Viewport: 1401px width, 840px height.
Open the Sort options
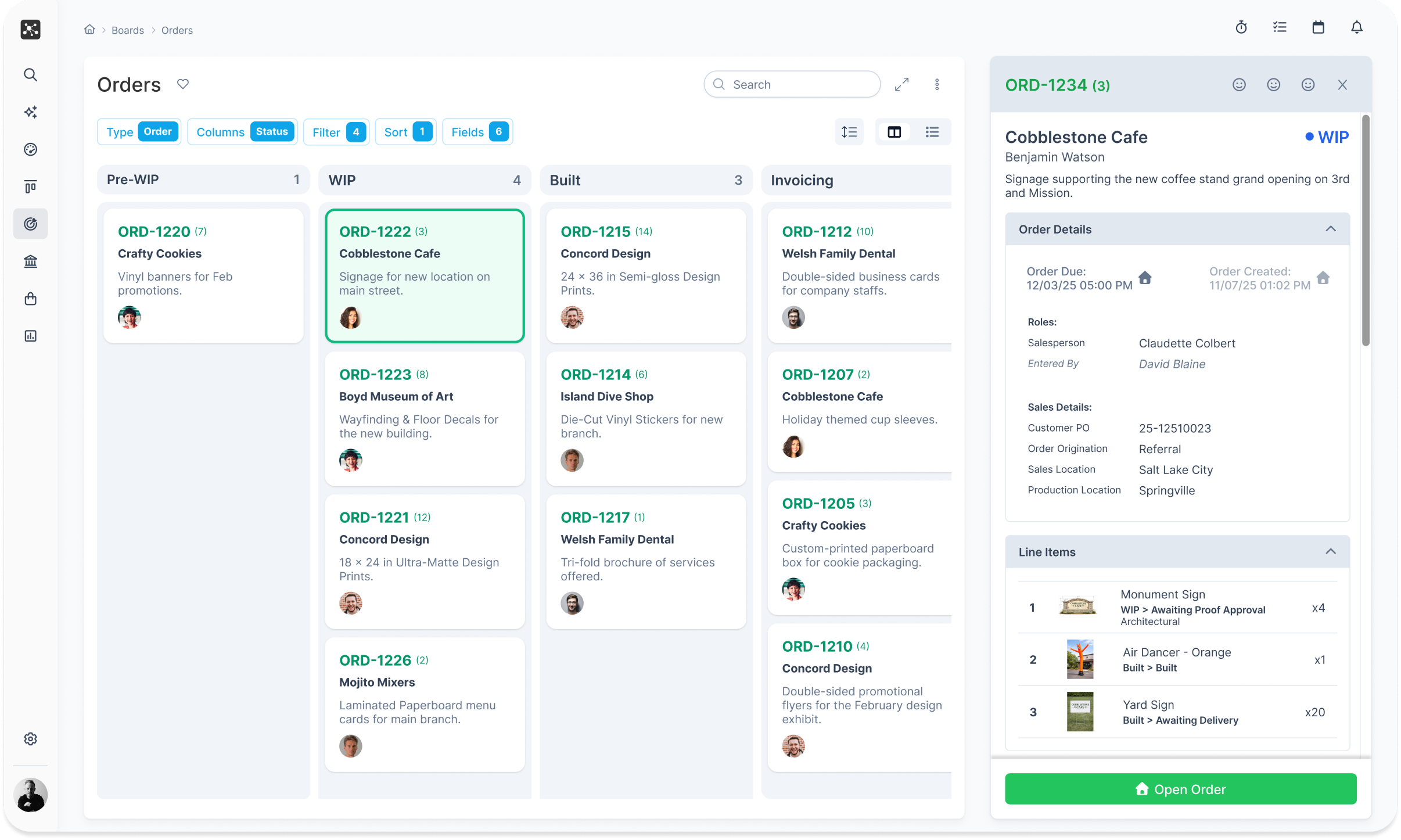406,132
